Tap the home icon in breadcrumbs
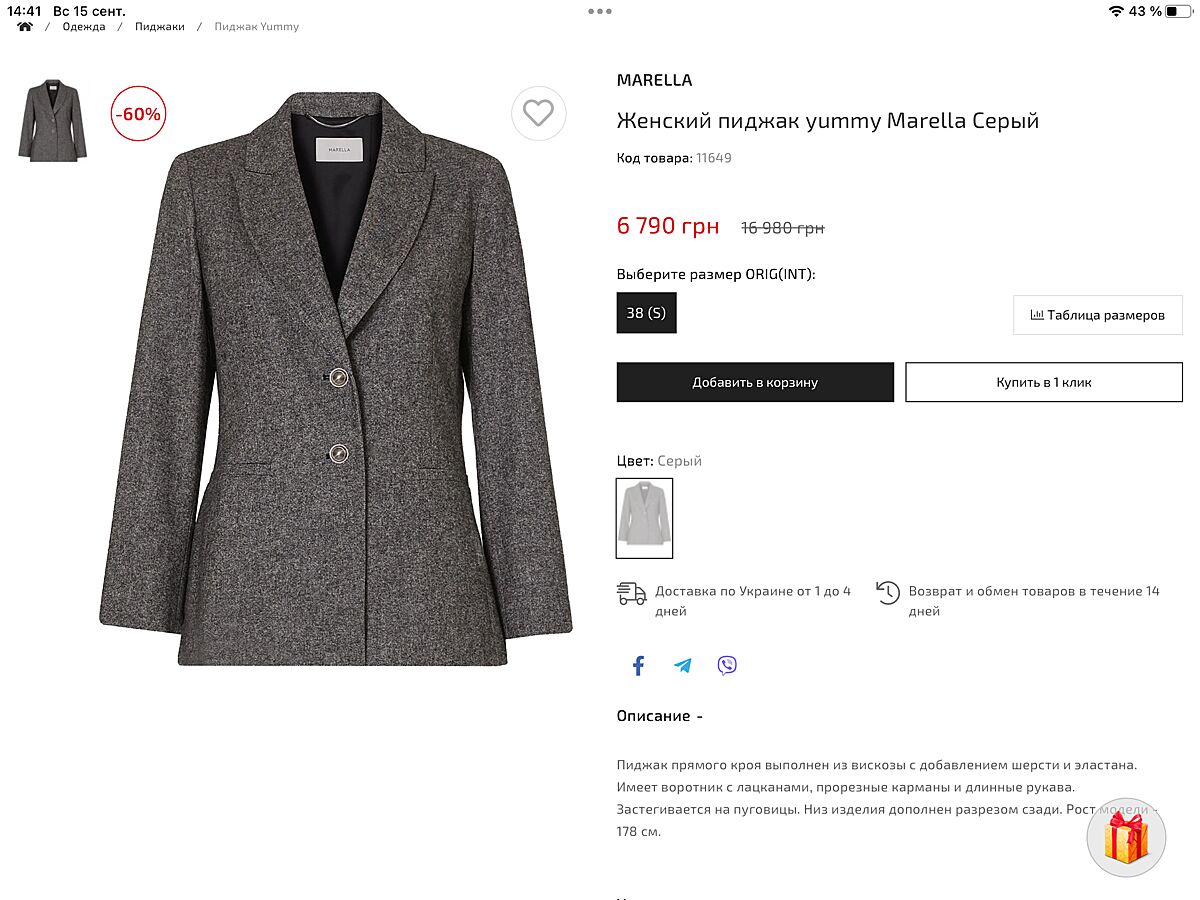The width and height of the screenshot is (1200, 900). pyautogui.click(x=25, y=27)
